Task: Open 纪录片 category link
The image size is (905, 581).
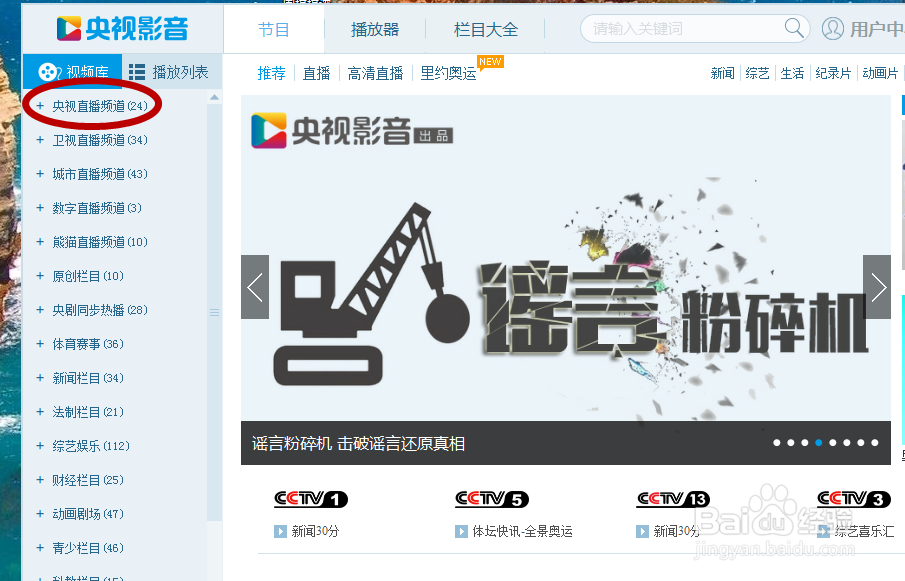Action: click(x=833, y=73)
